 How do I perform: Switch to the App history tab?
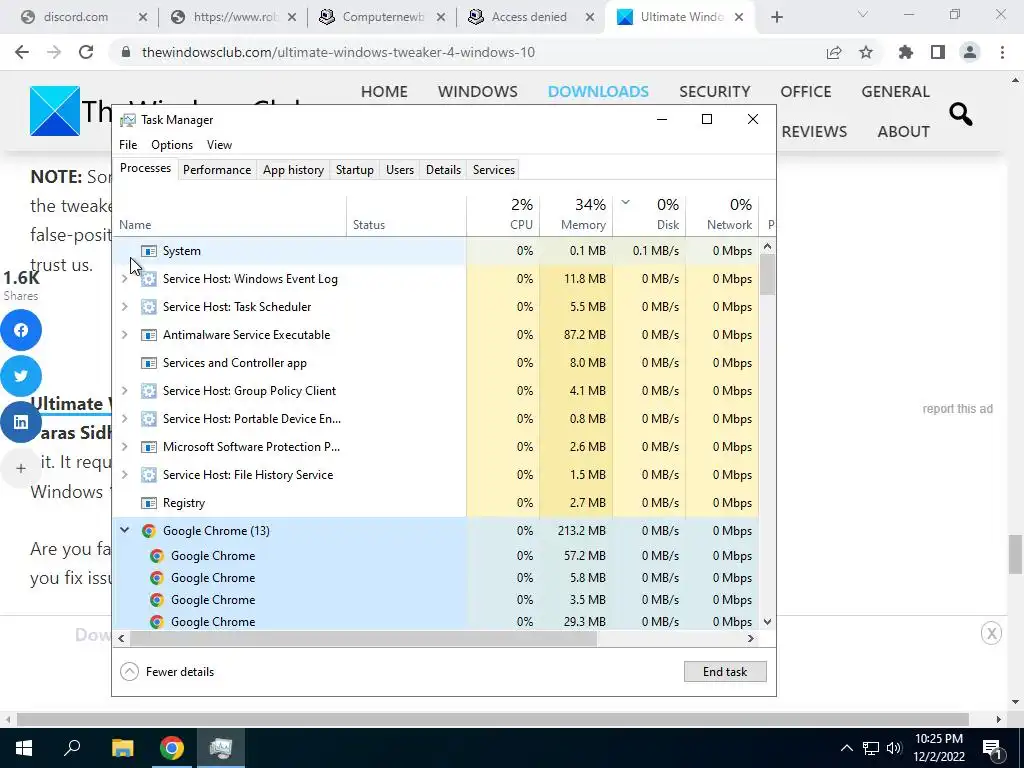click(293, 170)
